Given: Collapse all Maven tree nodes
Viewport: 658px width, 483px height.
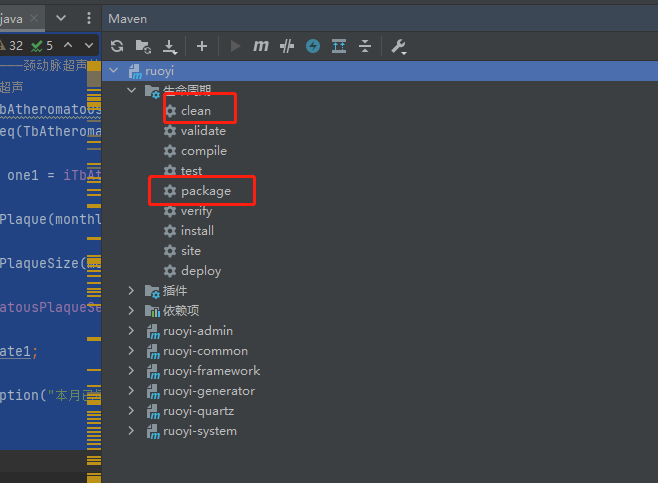Looking at the screenshot, I should (365, 46).
